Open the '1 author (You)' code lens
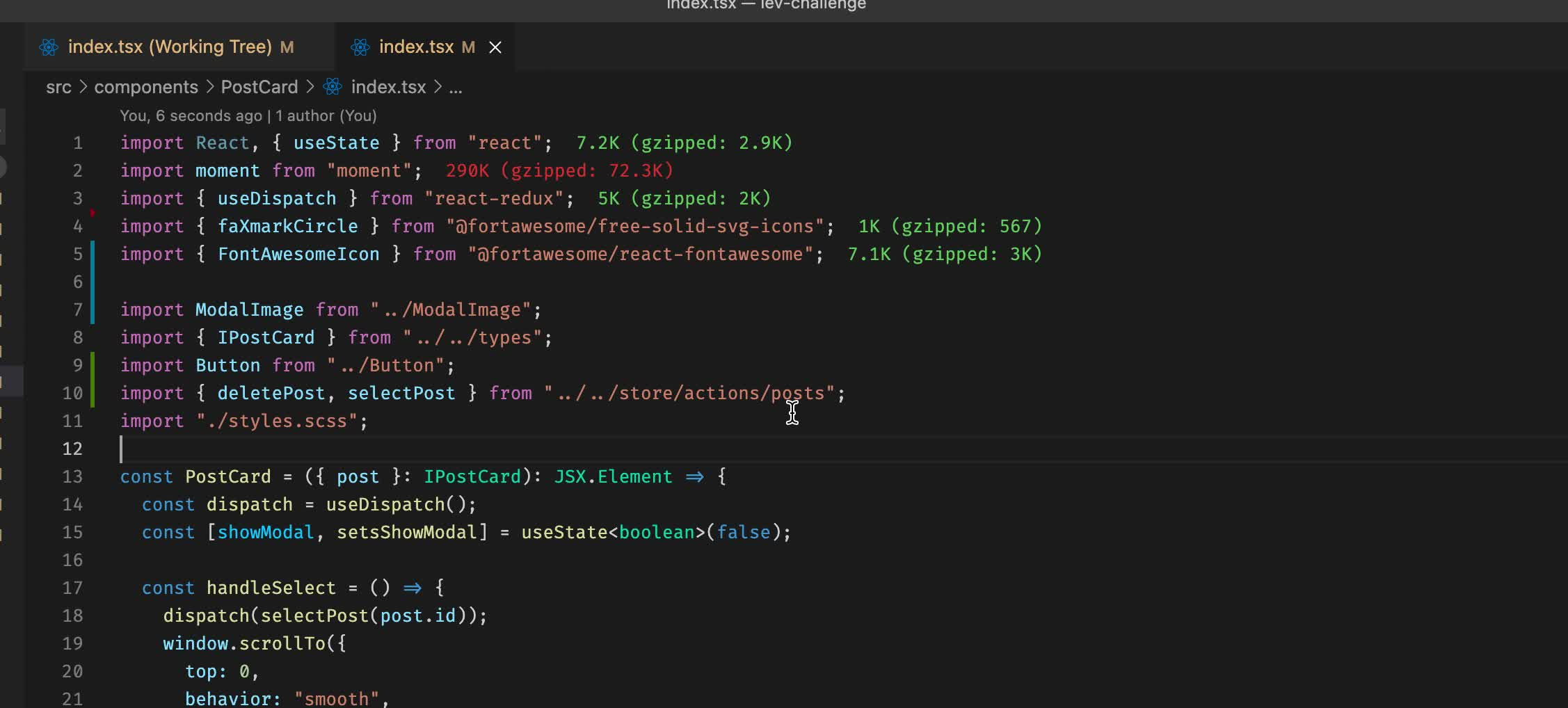This screenshot has height=708, width=1568. 326,115
